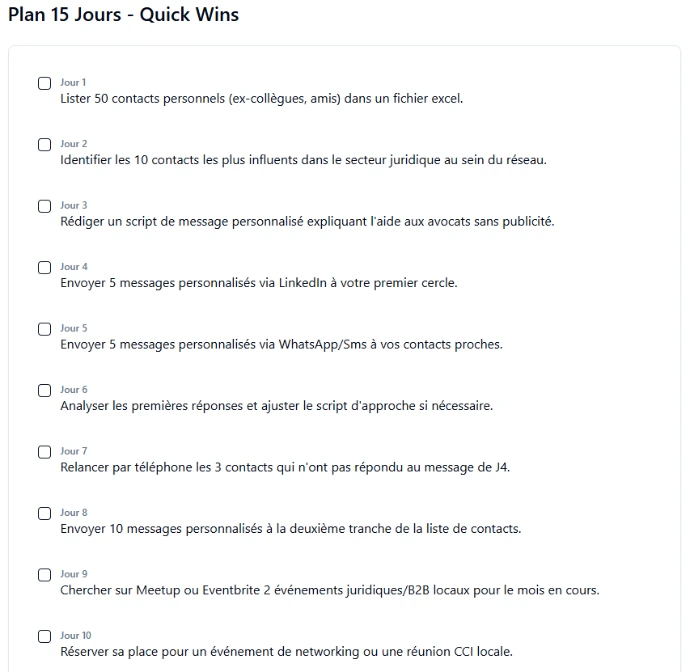Click the LinkedIn messages task description

[x=258, y=283]
